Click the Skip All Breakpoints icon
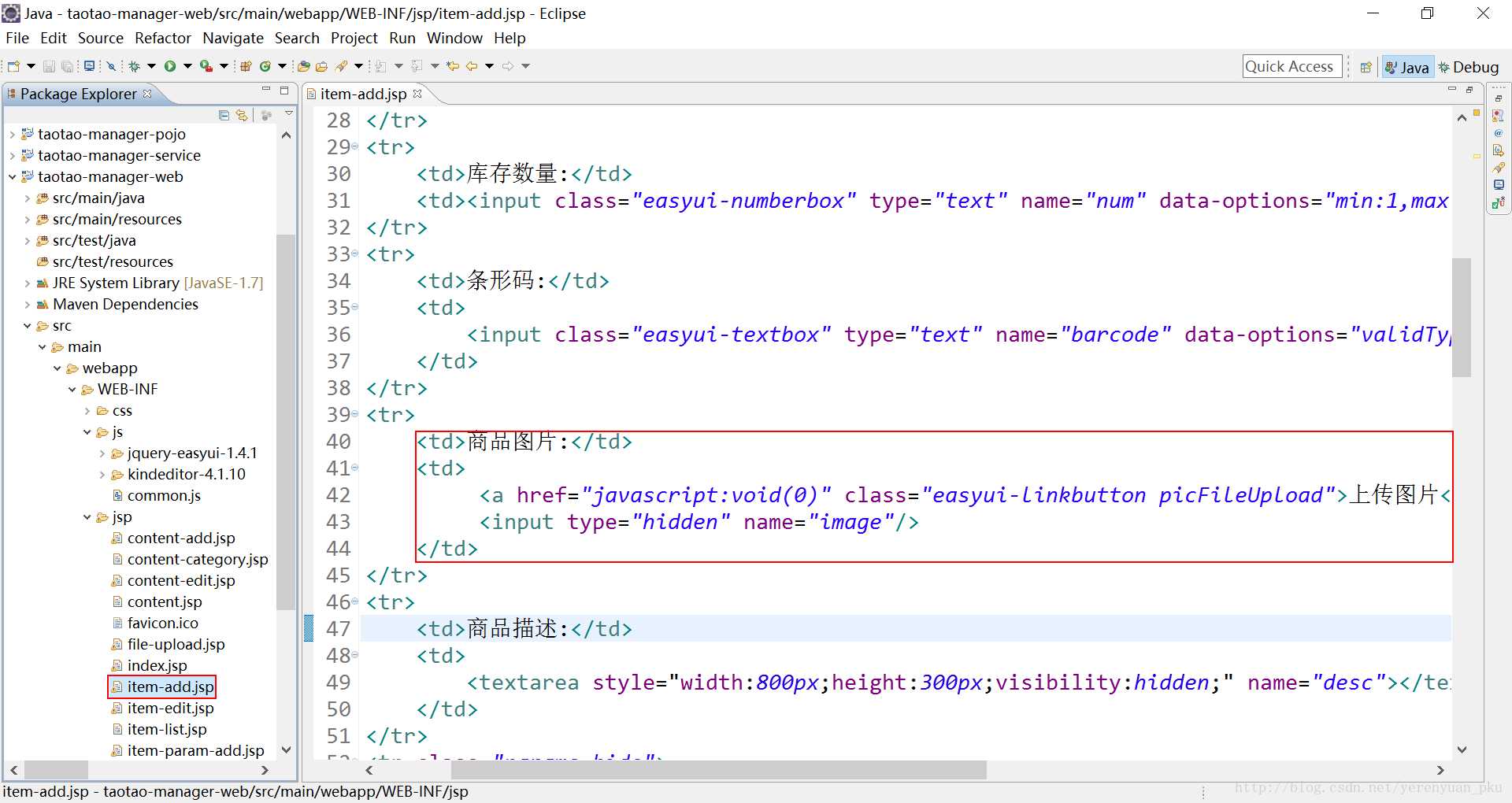Viewport: 1512px width, 803px height. 111,66
